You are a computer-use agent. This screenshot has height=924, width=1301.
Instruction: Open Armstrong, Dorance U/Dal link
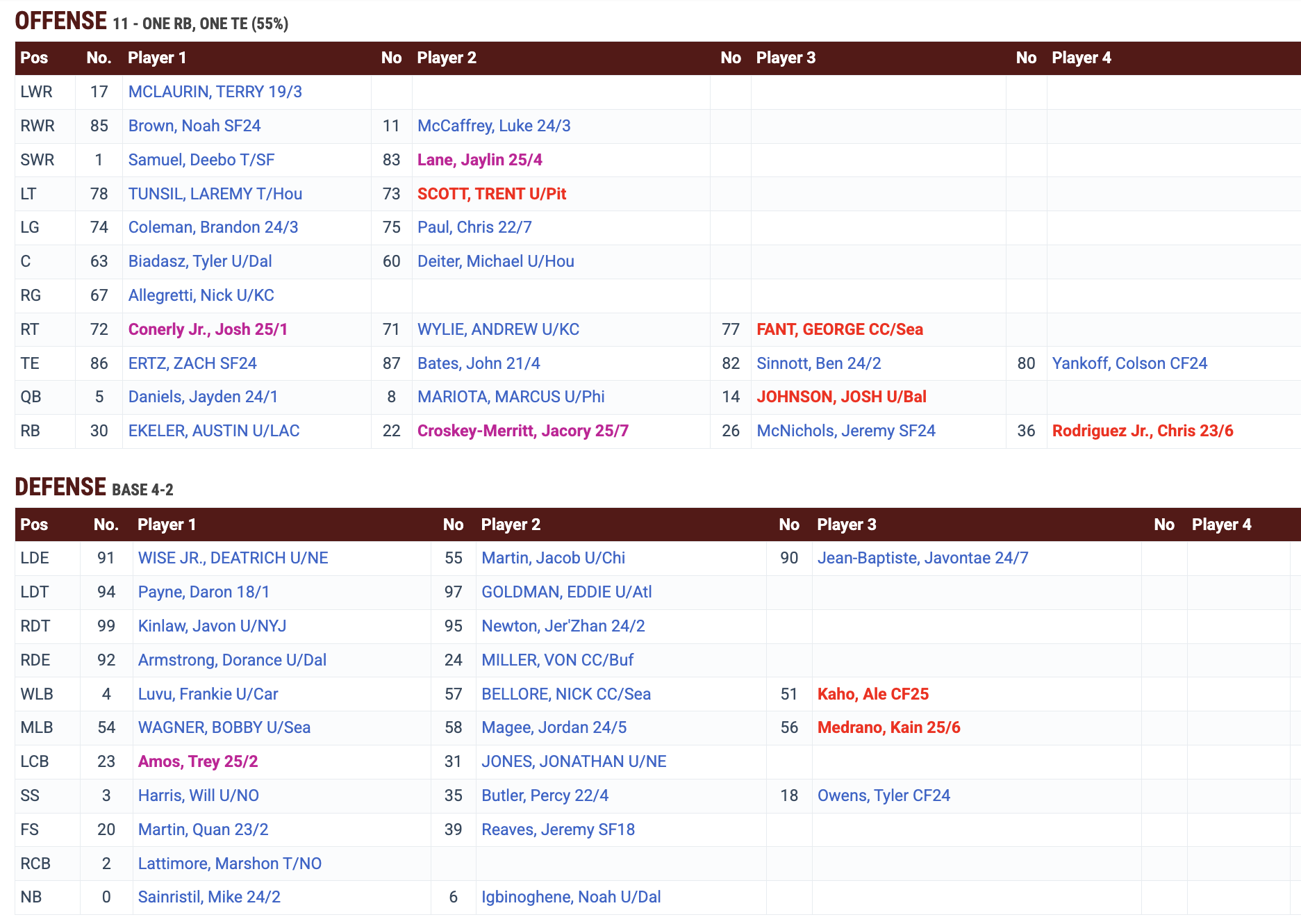point(232,660)
